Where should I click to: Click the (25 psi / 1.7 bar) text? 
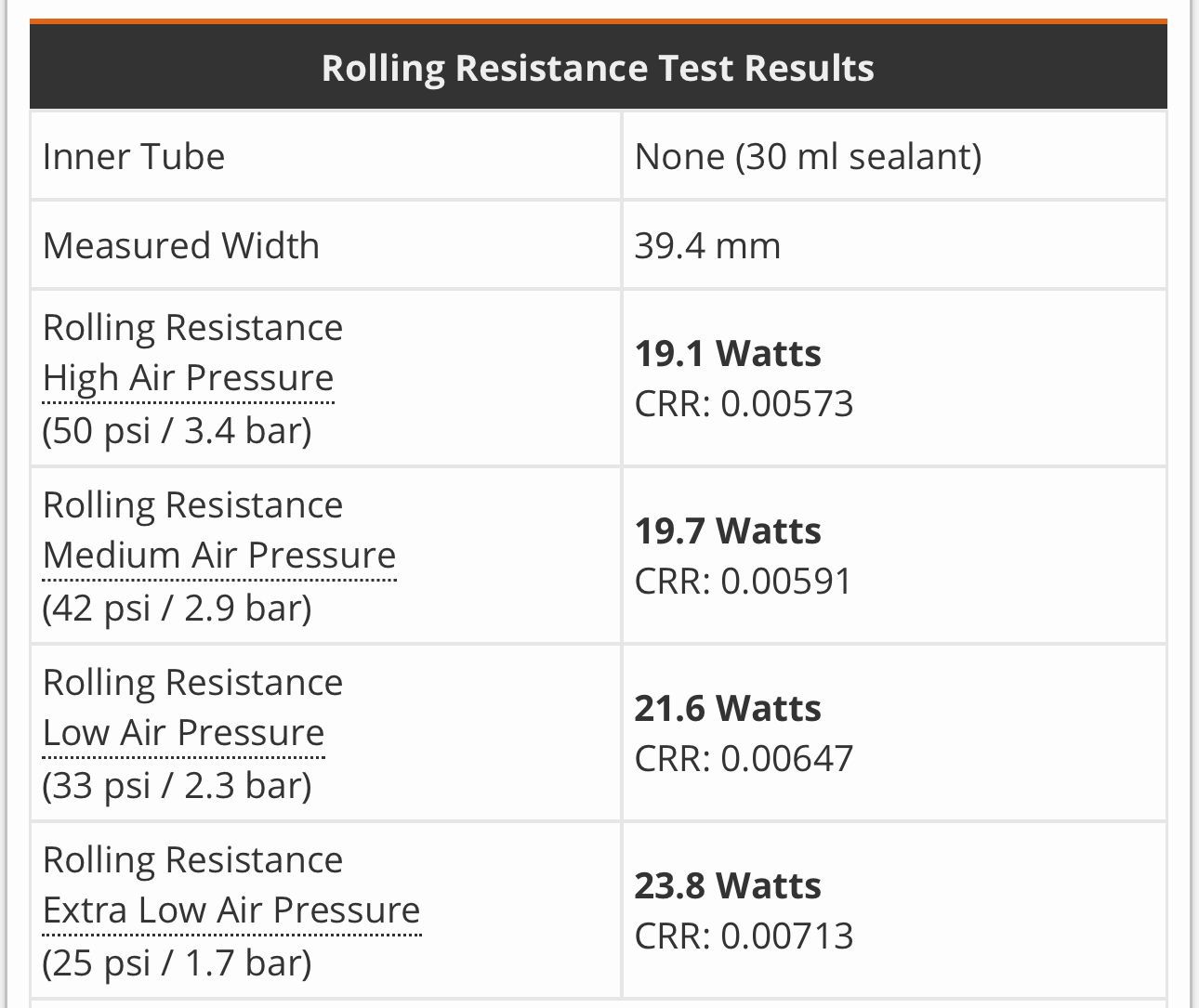(177, 963)
